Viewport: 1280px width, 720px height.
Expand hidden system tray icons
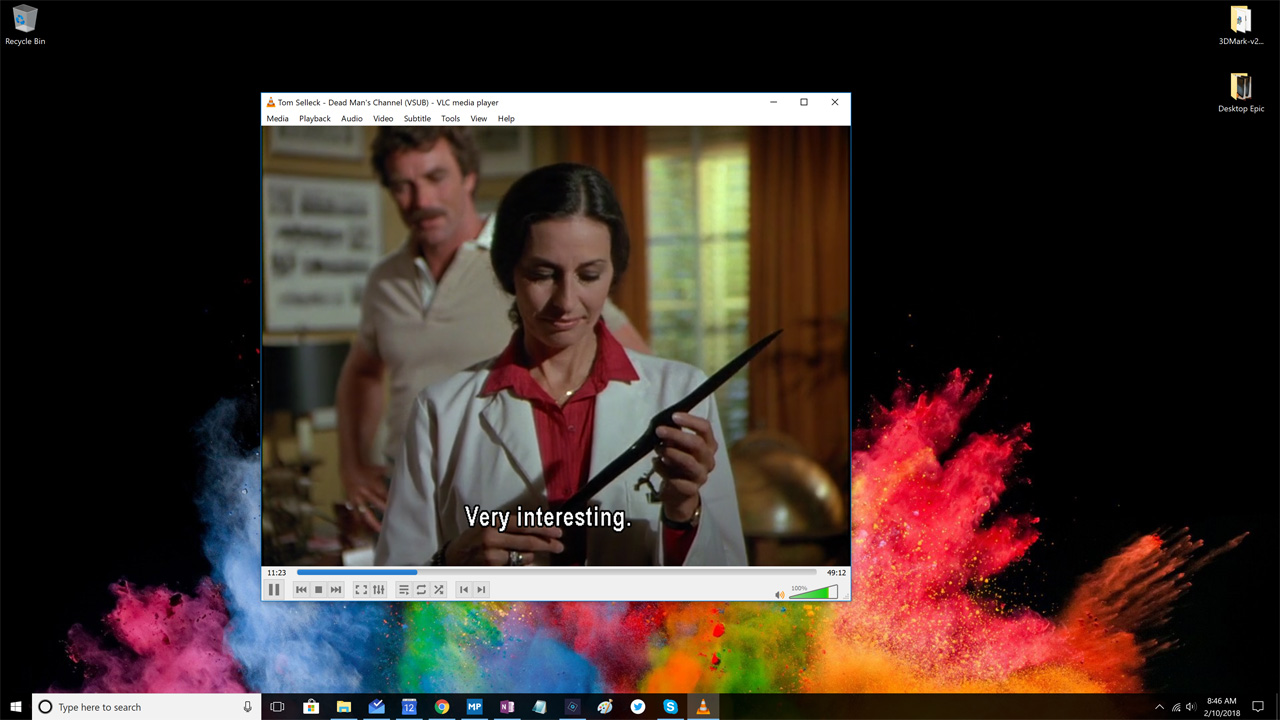[x=1159, y=707]
